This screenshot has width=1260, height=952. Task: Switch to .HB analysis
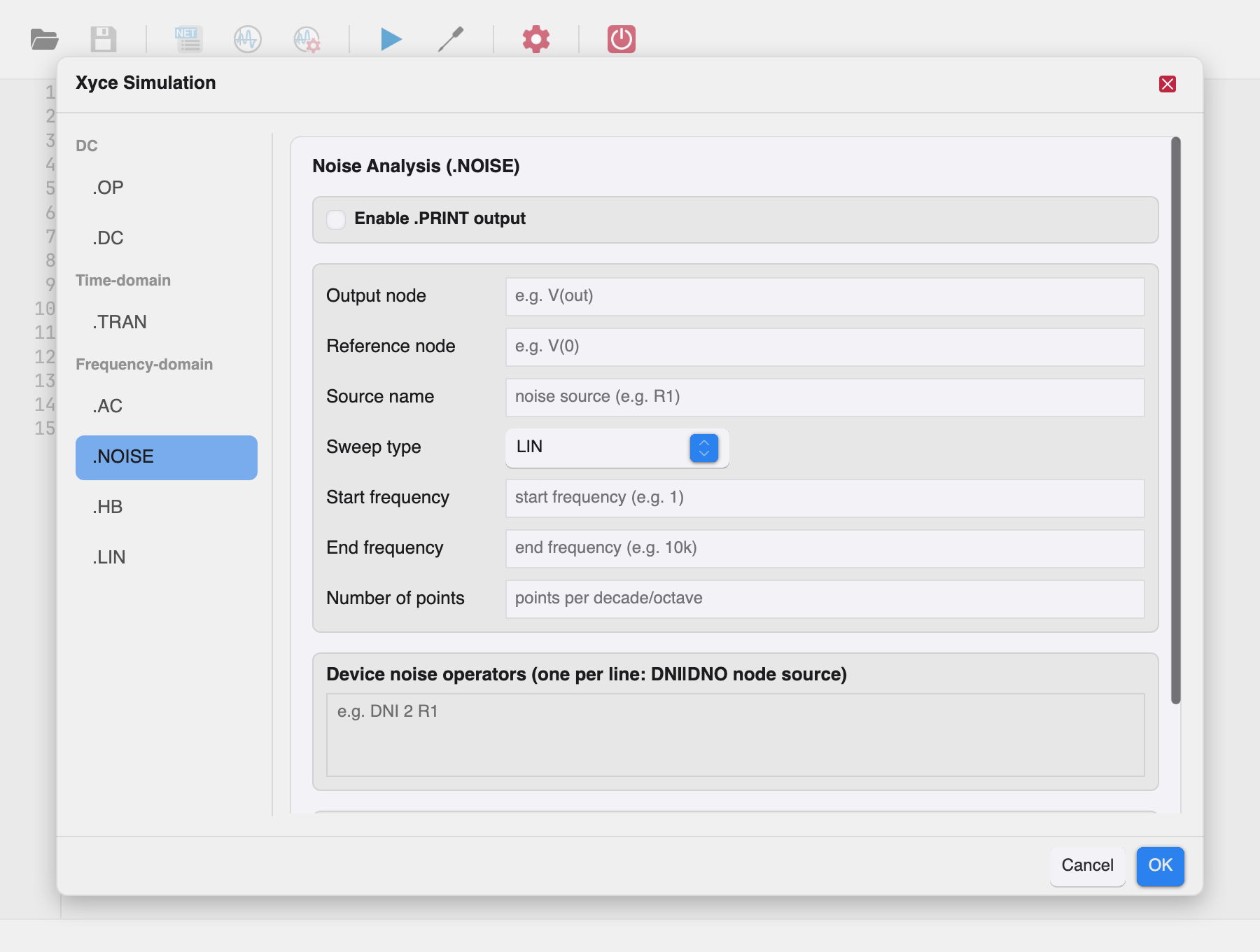tap(167, 507)
